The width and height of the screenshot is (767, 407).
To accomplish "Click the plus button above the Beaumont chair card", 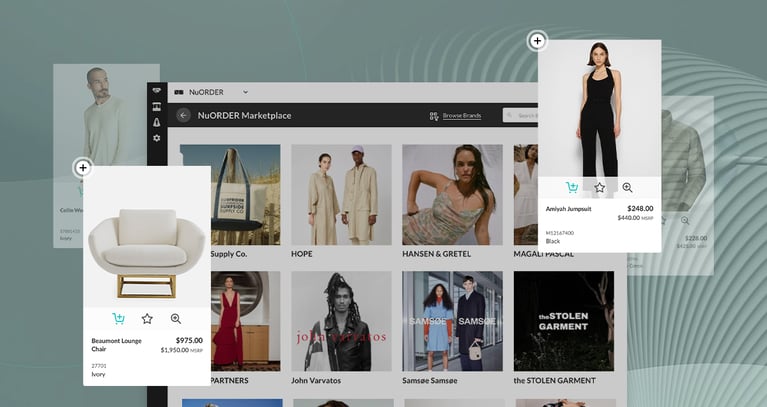I will coord(83,168).
